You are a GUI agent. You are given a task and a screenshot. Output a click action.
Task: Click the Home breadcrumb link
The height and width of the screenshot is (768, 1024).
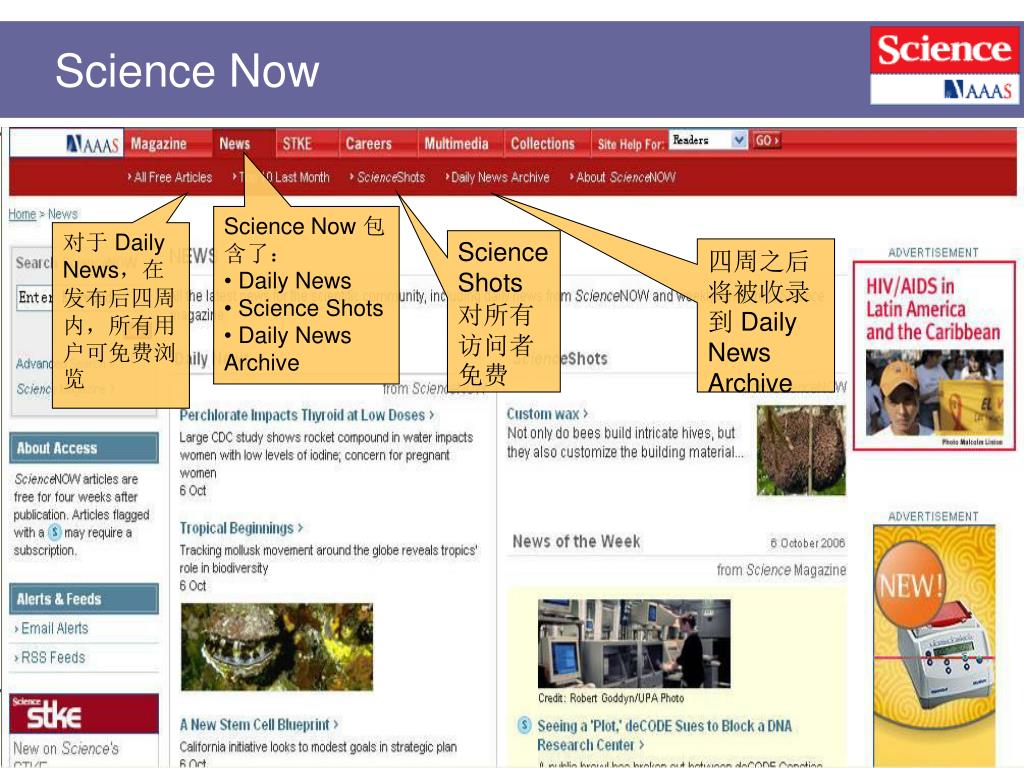[x=22, y=214]
